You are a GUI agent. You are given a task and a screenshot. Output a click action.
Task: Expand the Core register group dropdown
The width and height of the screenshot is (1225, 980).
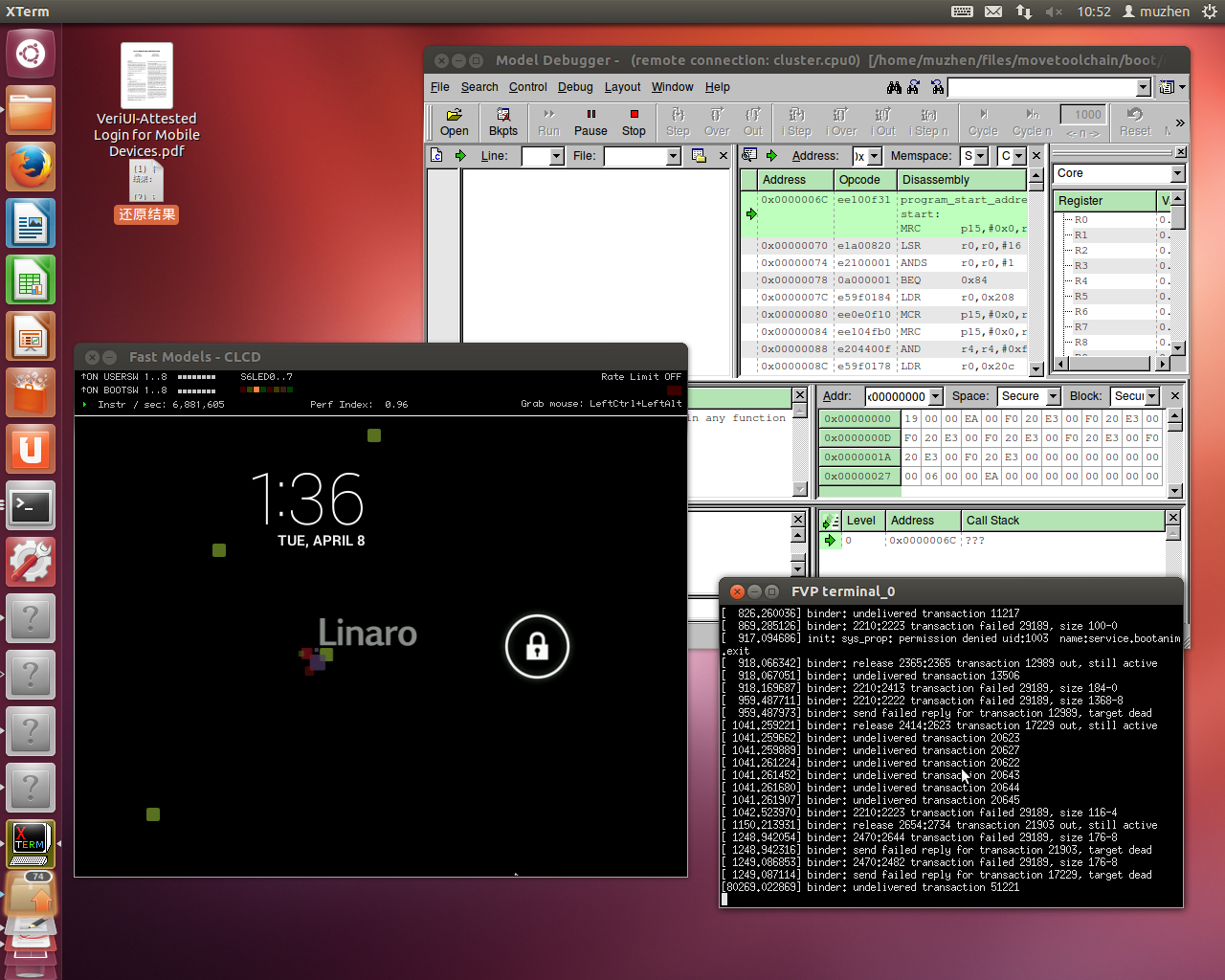click(1177, 173)
